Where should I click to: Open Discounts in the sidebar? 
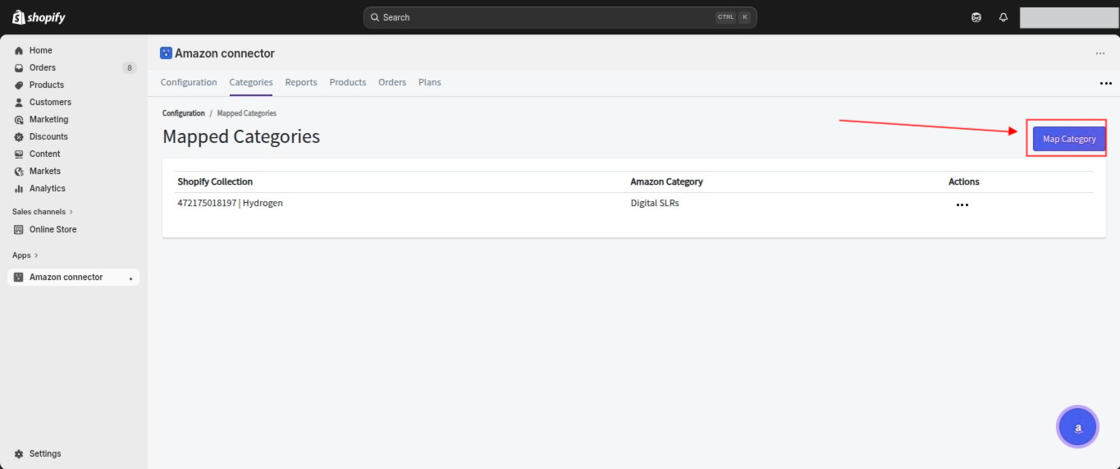click(x=49, y=136)
